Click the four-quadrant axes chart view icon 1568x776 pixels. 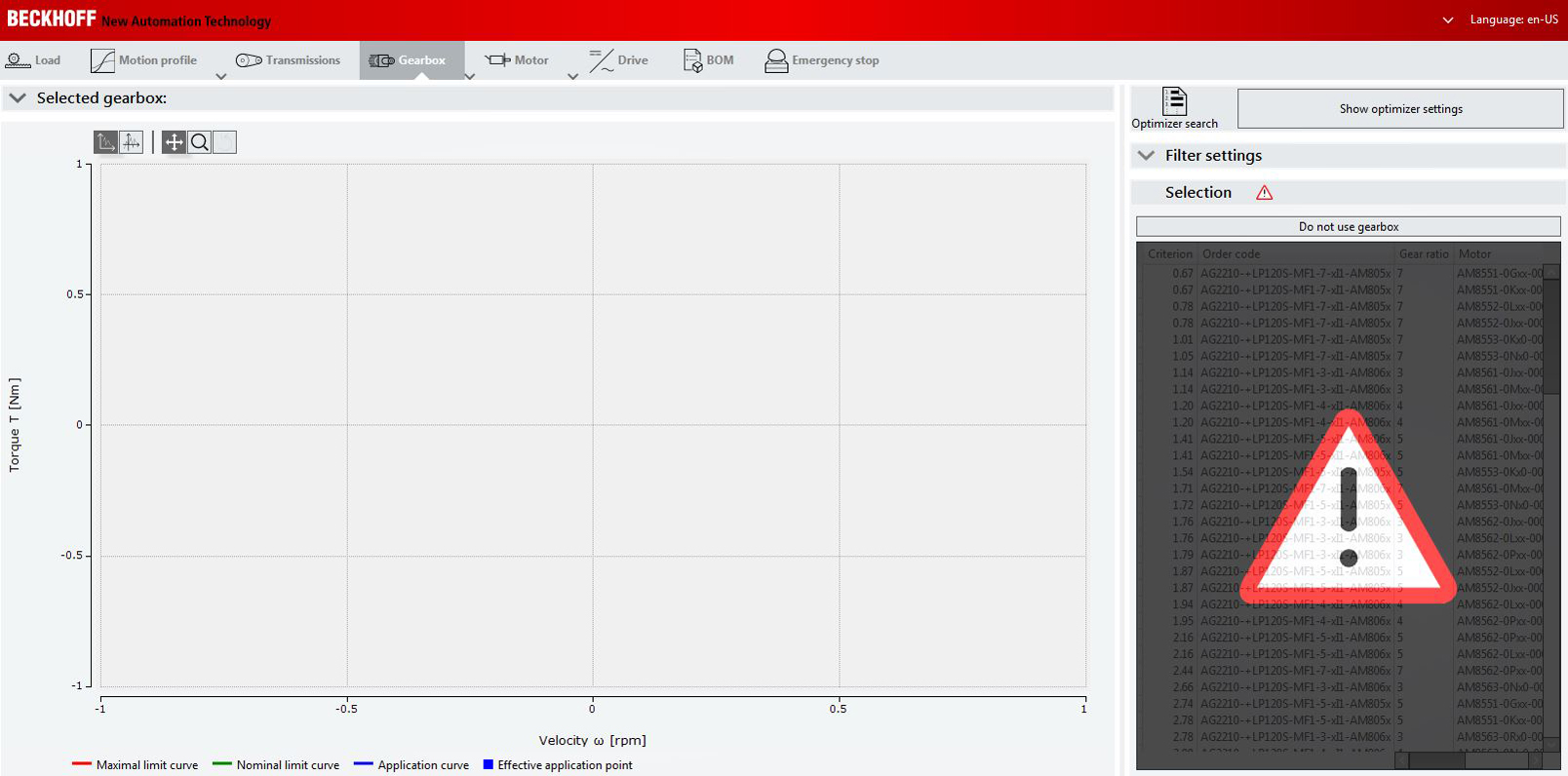point(132,142)
